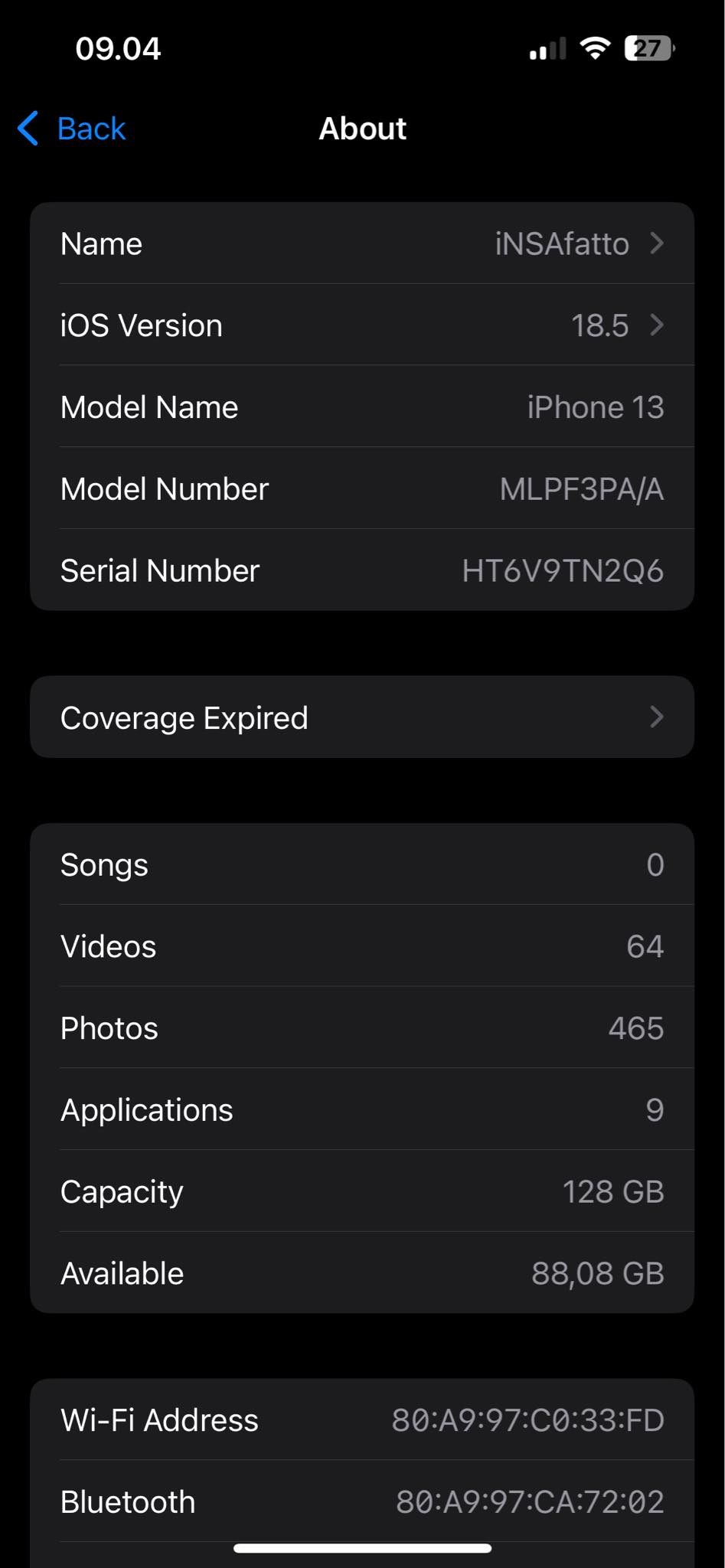Tap the Model Name iPhone 13 row
725x1568 pixels.
(362, 407)
